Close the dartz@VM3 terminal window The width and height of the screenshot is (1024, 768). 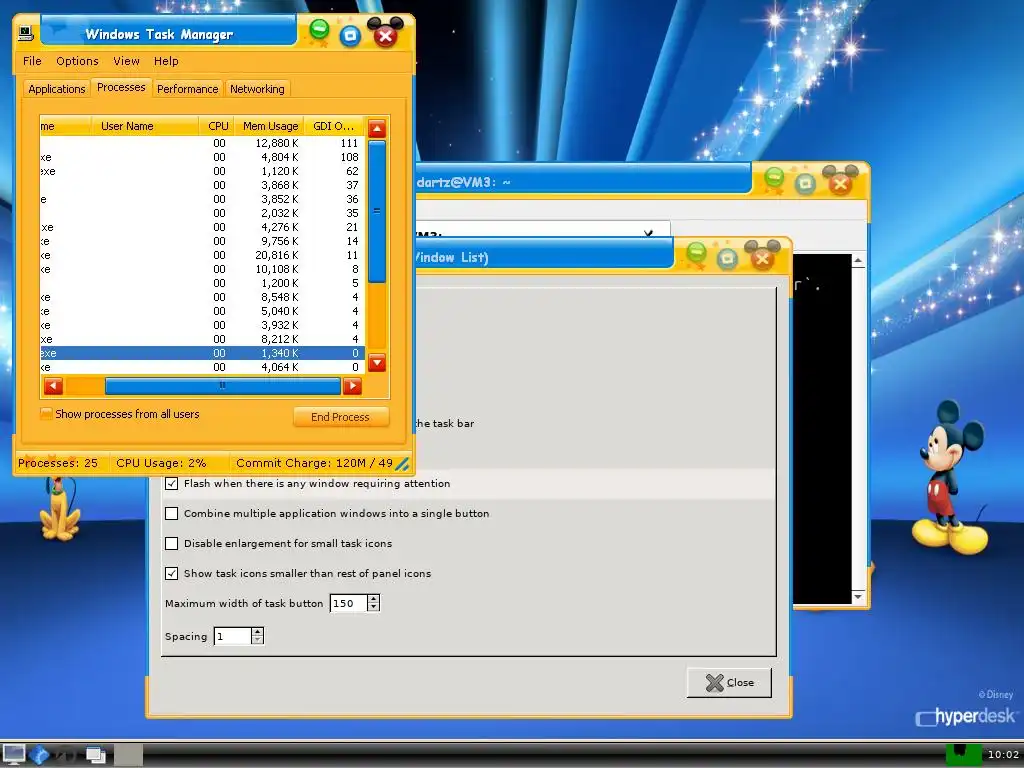pos(840,182)
